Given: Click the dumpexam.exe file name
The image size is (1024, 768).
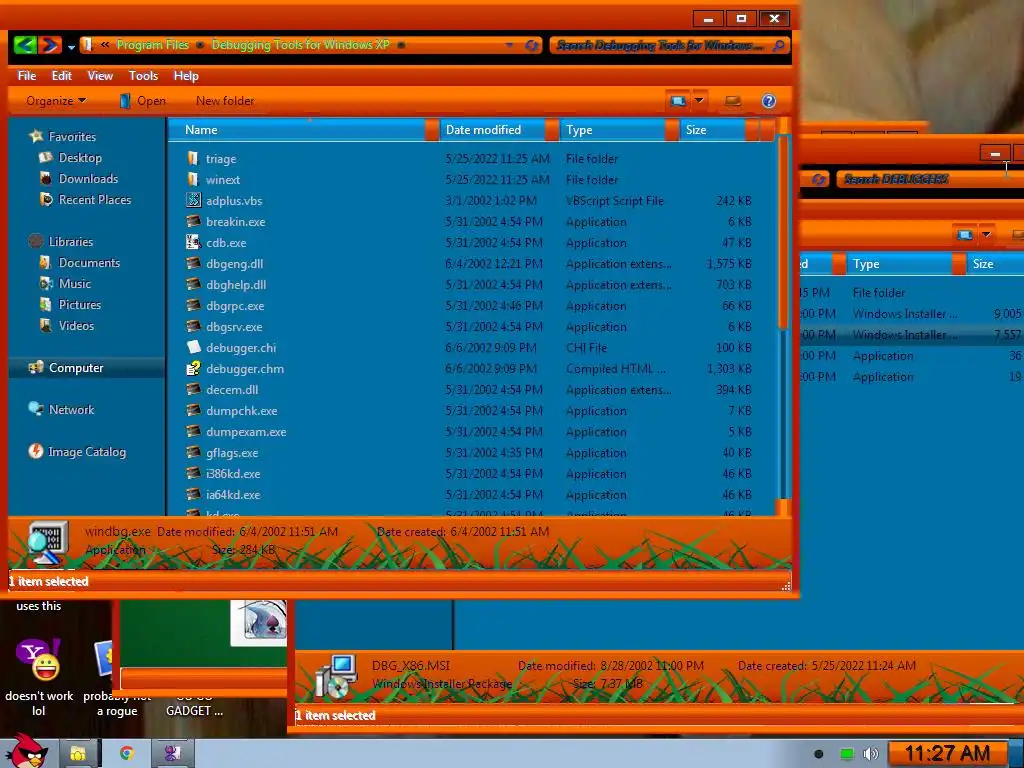Looking at the screenshot, I should (x=246, y=432).
